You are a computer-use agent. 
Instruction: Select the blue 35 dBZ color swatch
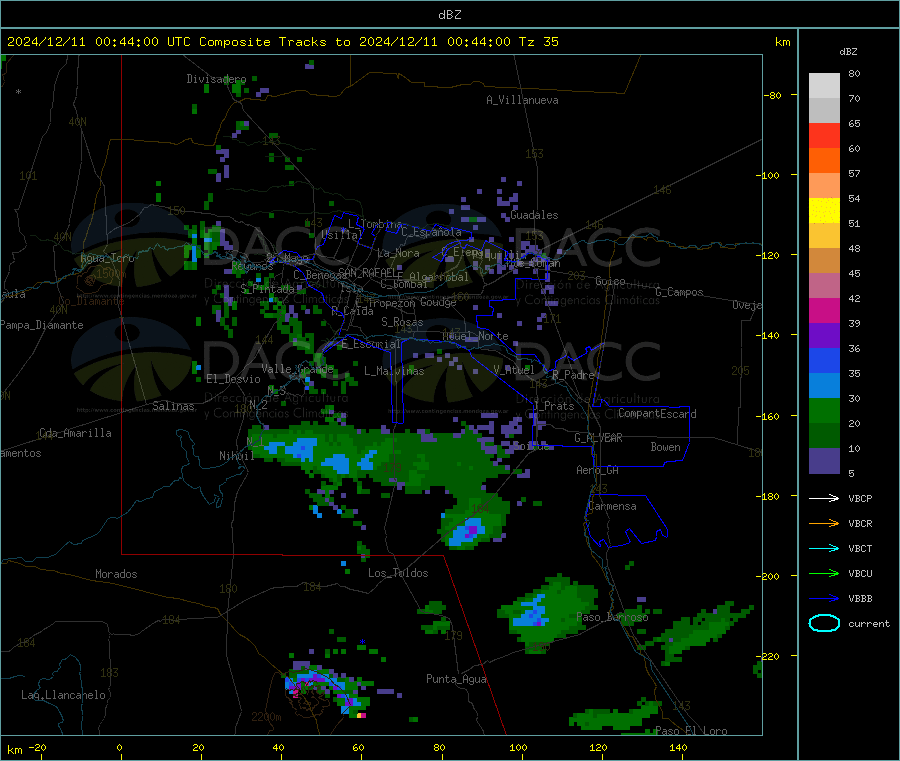[x=824, y=360]
